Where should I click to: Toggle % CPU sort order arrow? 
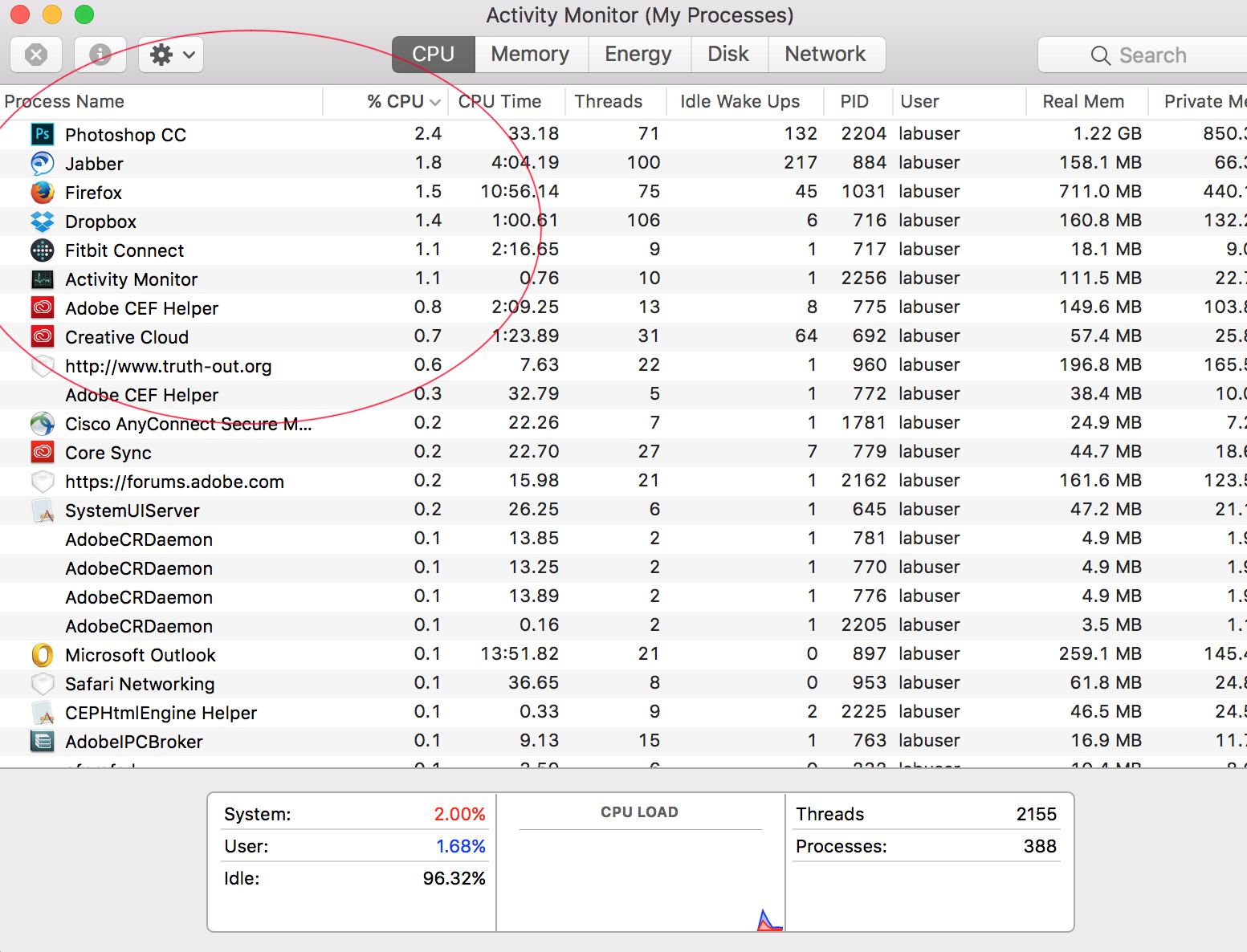click(x=435, y=102)
